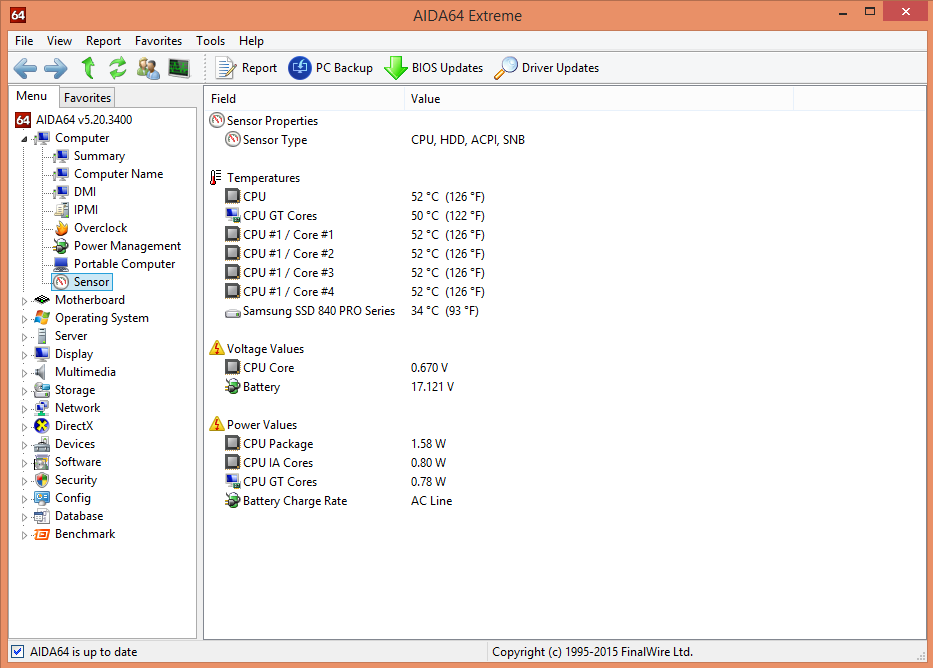The image size is (933, 668).
Task: Select Power Management in tree
Action: [x=127, y=246]
